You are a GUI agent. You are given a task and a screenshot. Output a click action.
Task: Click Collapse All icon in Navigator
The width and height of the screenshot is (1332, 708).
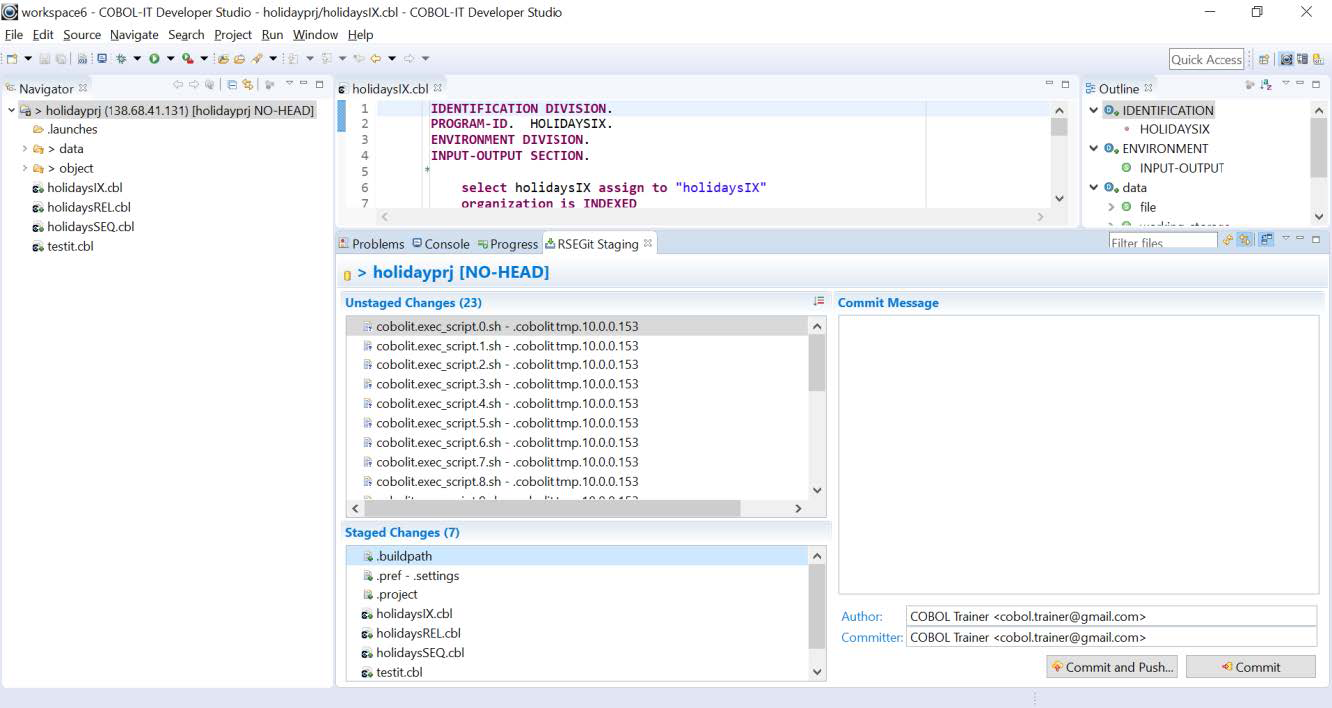232,85
